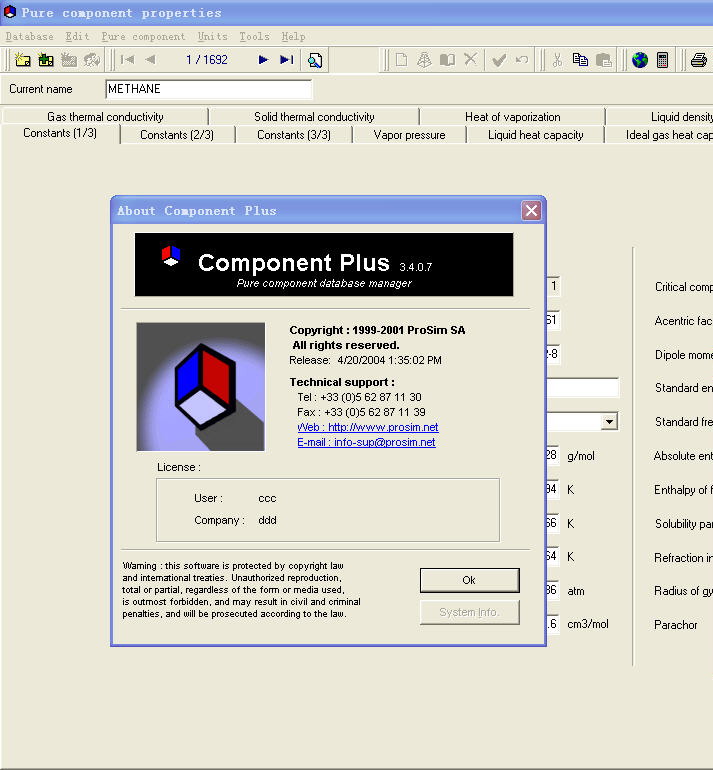Click the greyed third database icon in the toolbar
Screen dimensions: 713x770
coord(69,60)
